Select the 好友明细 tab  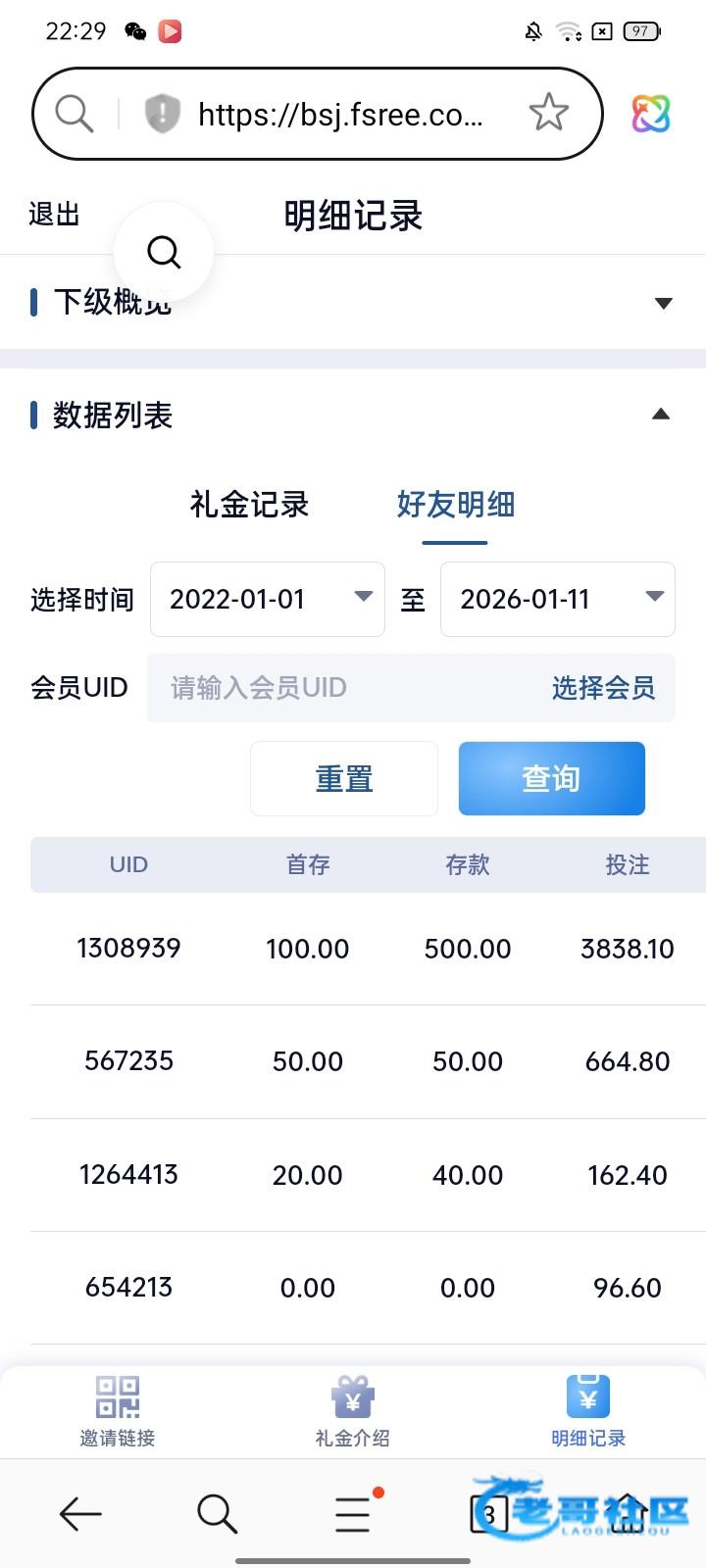[455, 505]
